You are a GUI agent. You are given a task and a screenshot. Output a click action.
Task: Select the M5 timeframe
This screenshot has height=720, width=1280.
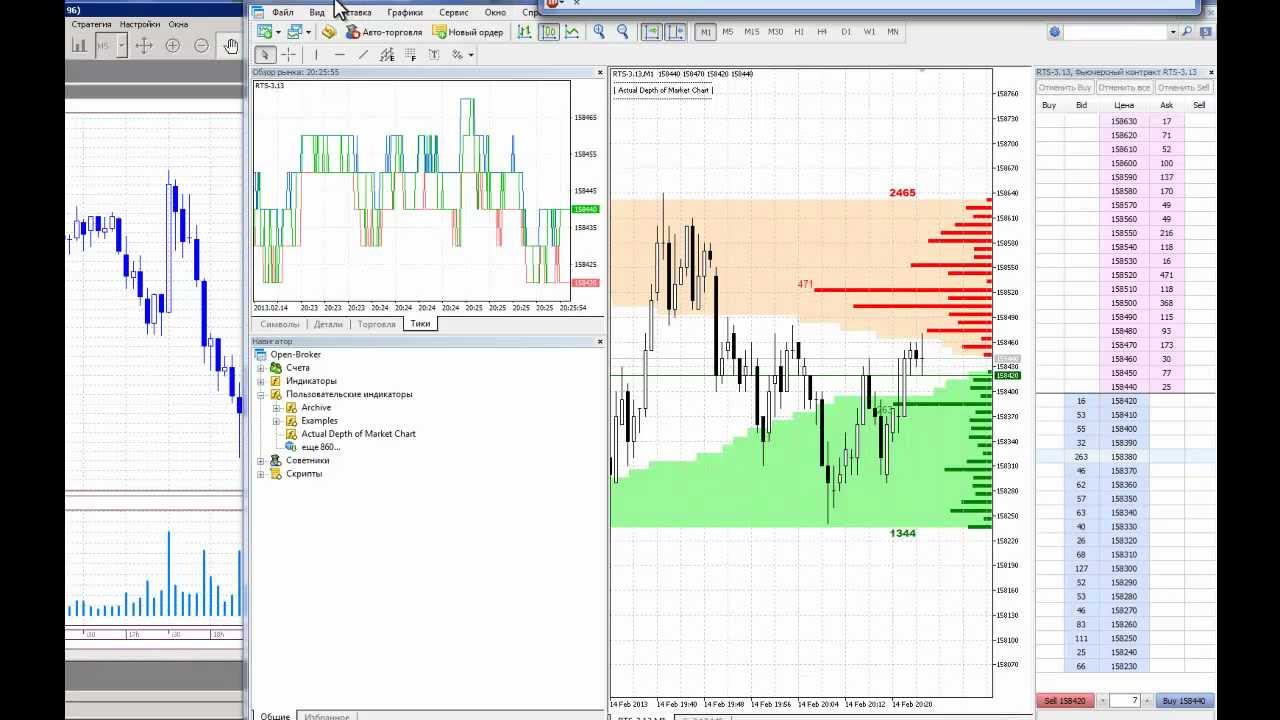pos(728,32)
